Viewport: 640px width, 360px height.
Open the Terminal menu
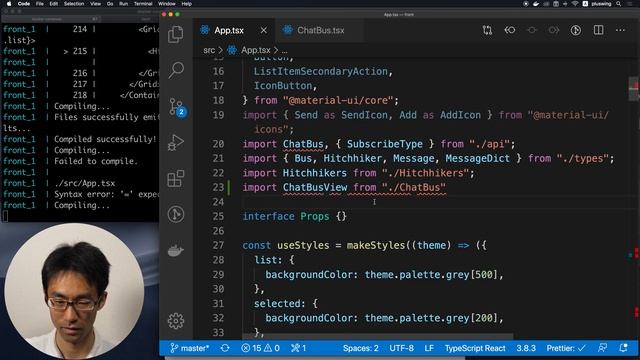coord(143,4)
